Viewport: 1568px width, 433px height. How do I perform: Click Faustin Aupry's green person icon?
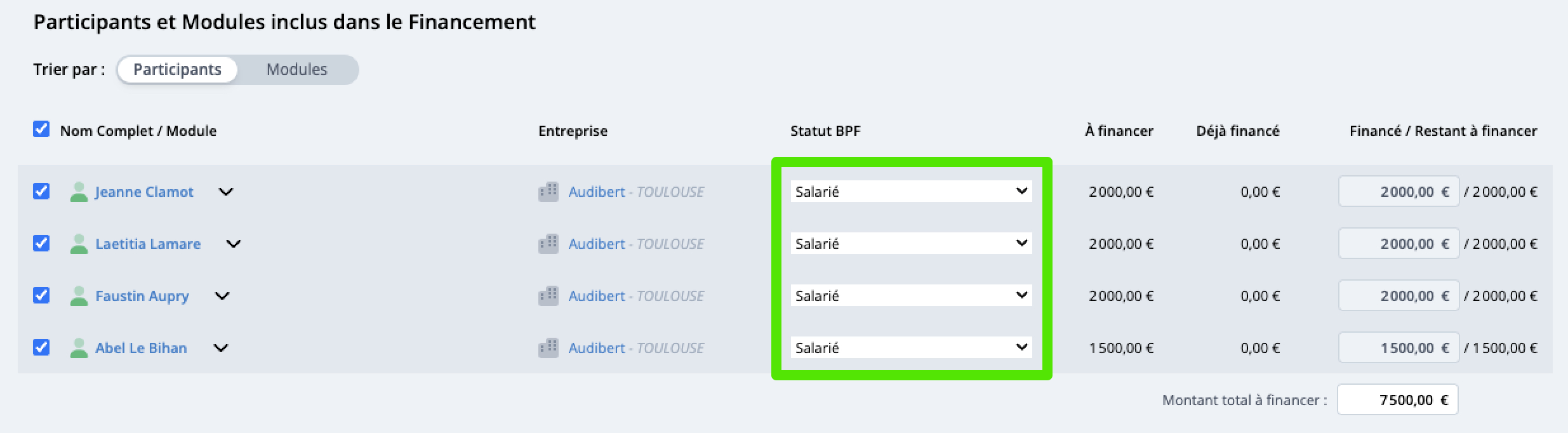click(x=79, y=296)
